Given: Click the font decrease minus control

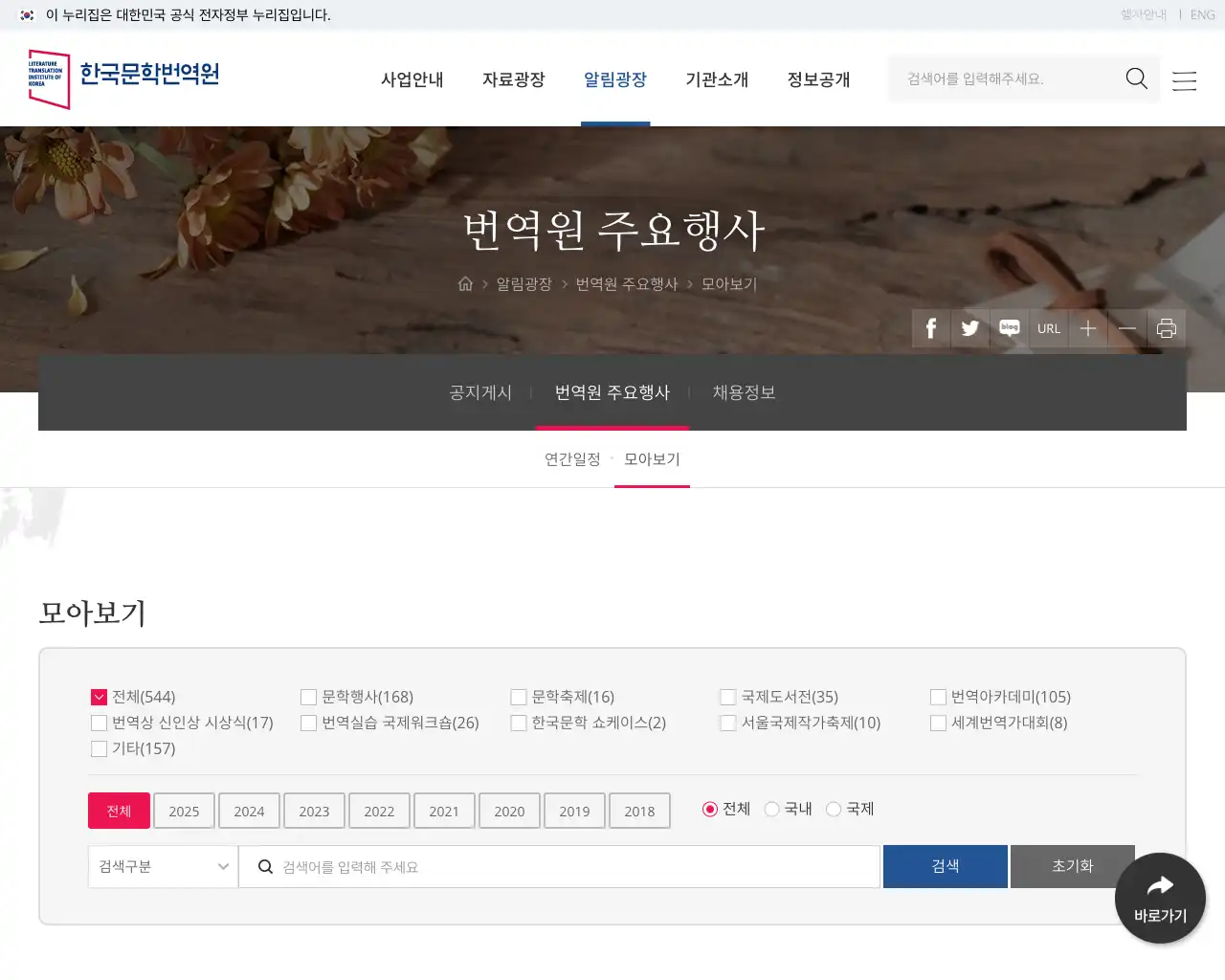Looking at the screenshot, I should tap(1127, 328).
